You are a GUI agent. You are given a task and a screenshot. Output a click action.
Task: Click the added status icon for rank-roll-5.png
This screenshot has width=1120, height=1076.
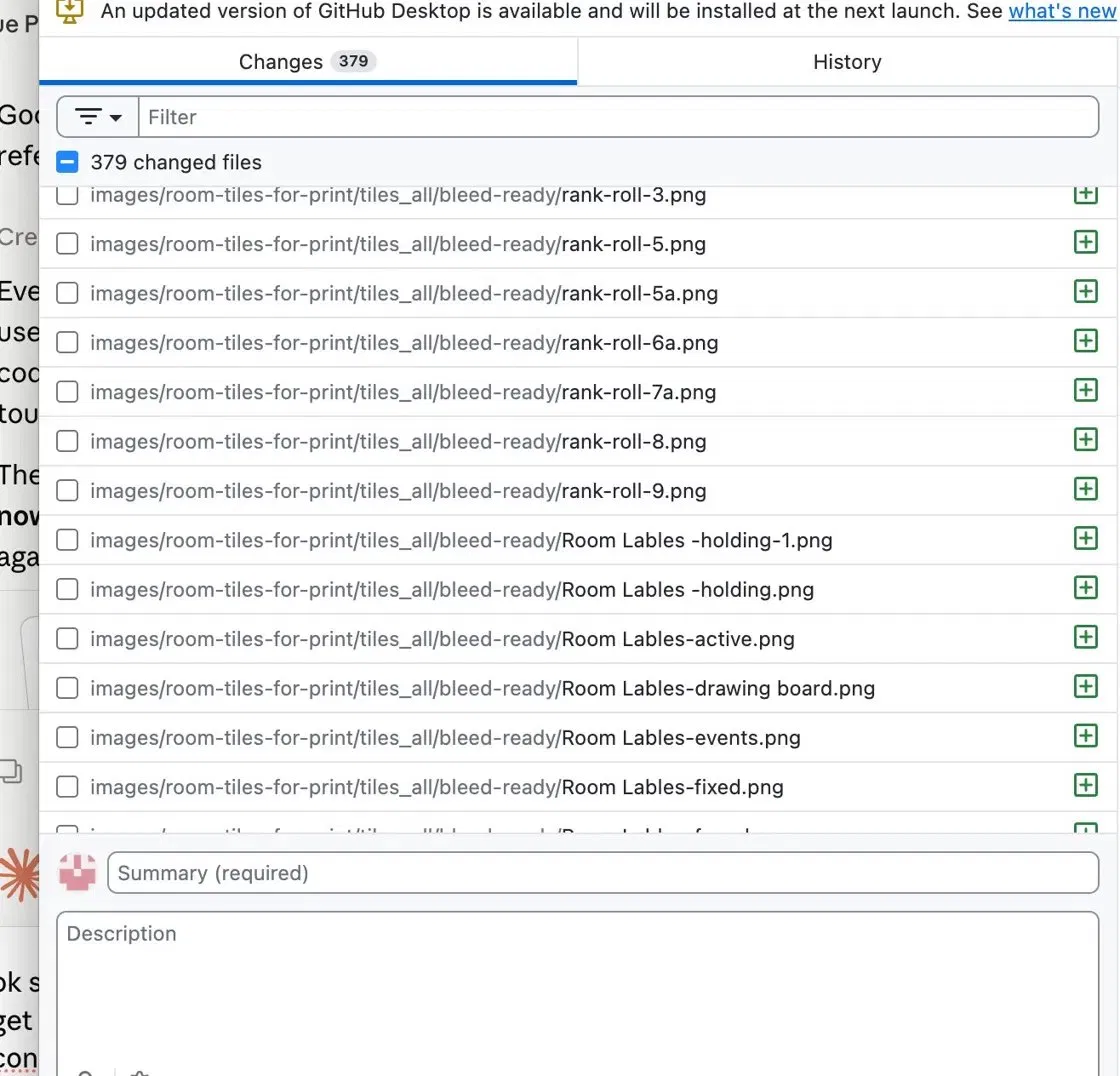1086,242
